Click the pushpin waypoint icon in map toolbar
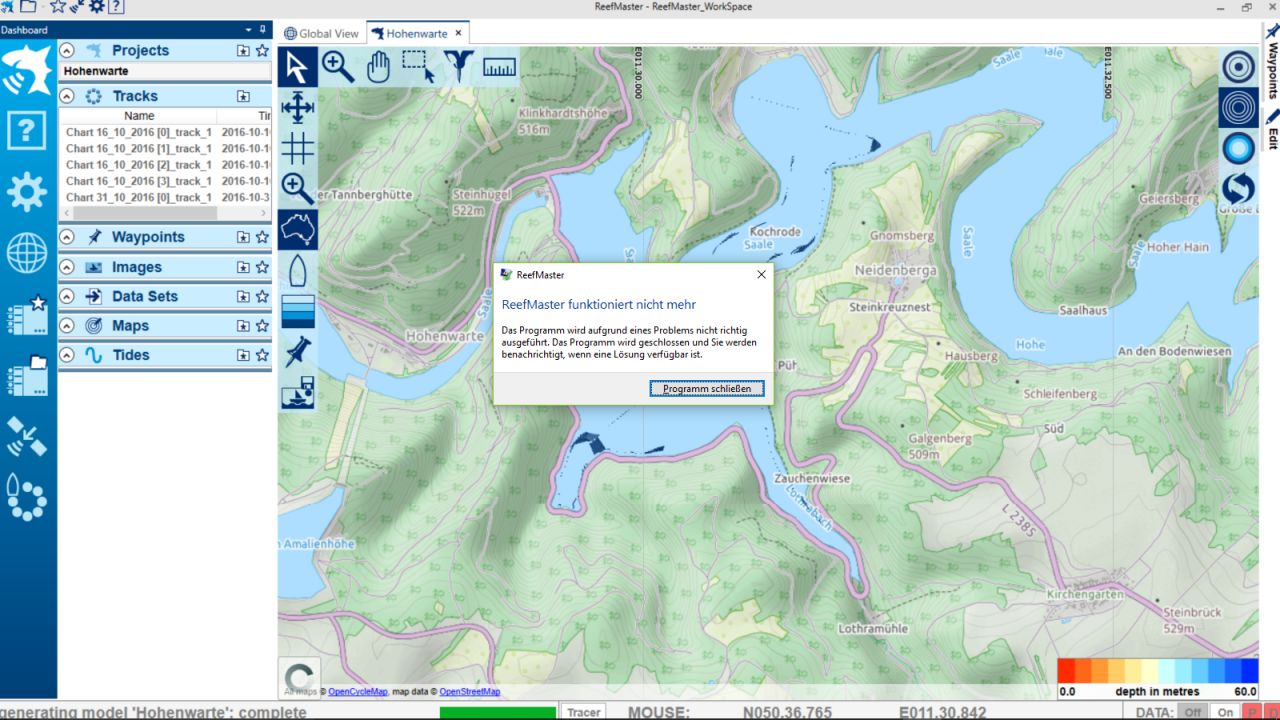The width and height of the screenshot is (1280, 720). pos(297,351)
